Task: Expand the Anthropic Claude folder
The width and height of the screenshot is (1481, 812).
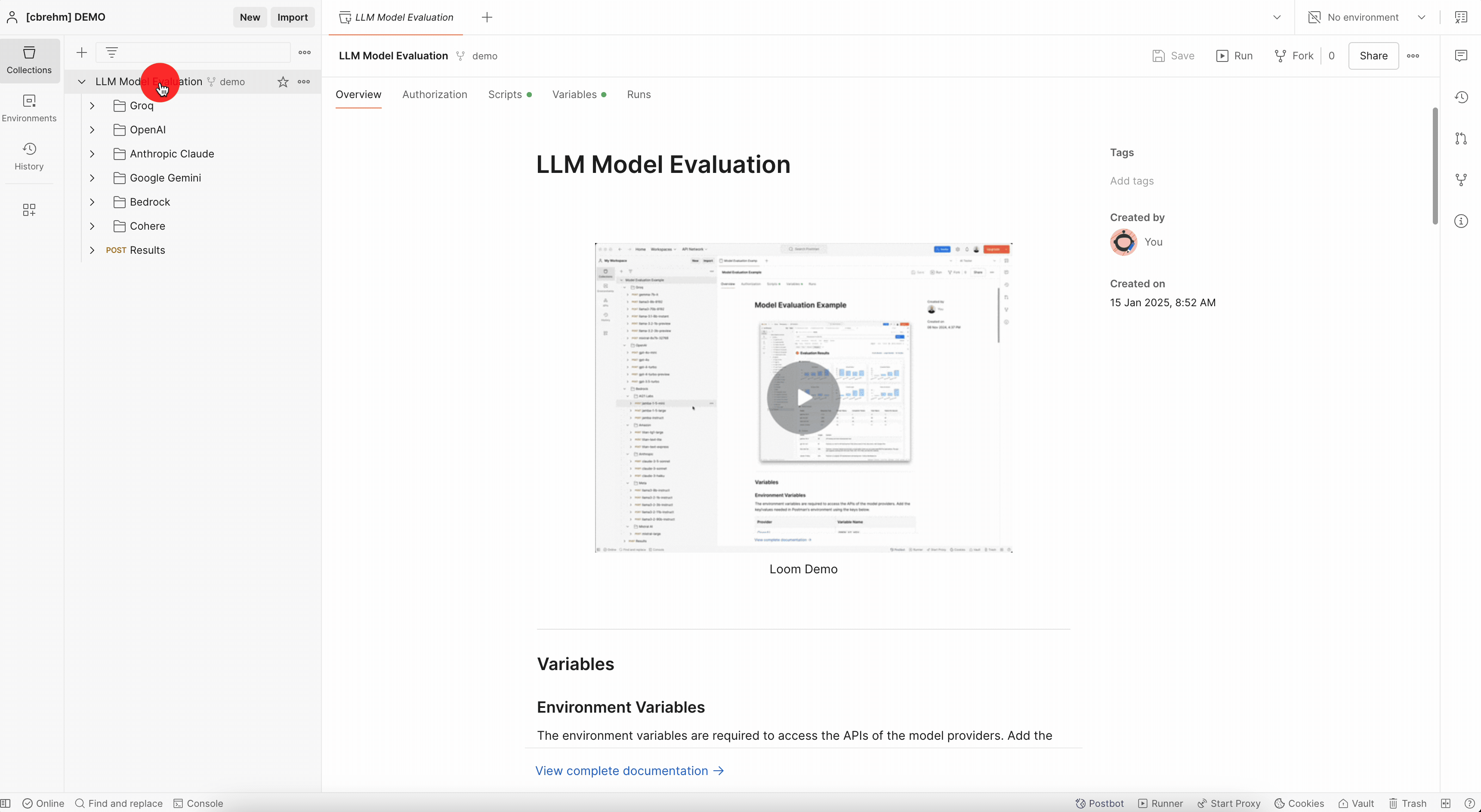Action: pos(92,154)
